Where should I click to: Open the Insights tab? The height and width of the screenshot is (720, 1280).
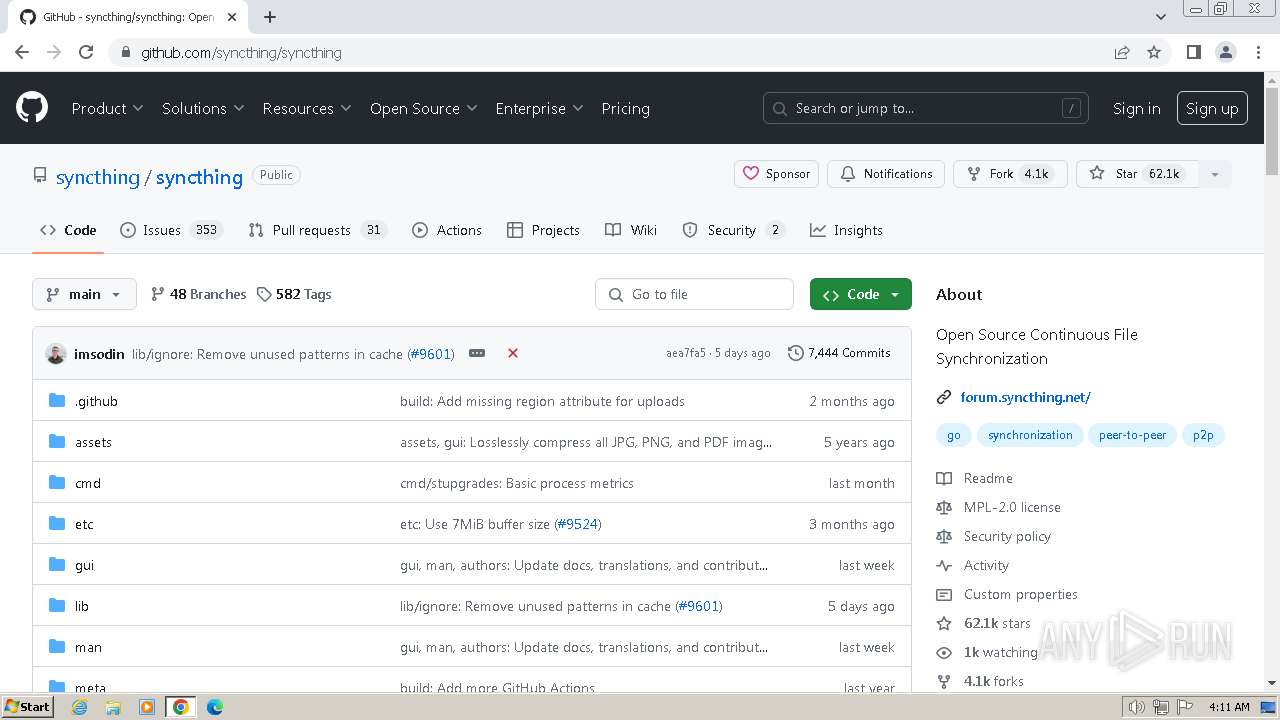click(846, 230)
